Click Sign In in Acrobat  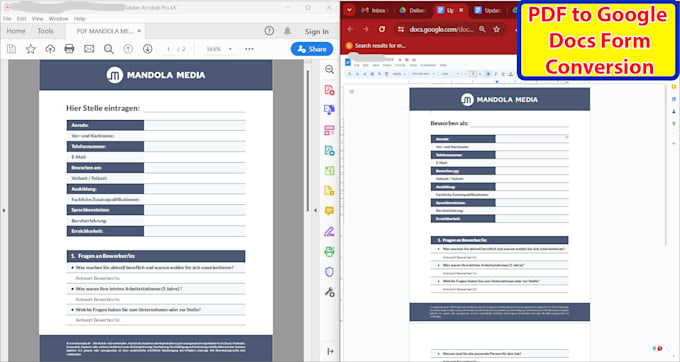pos(317,31)
